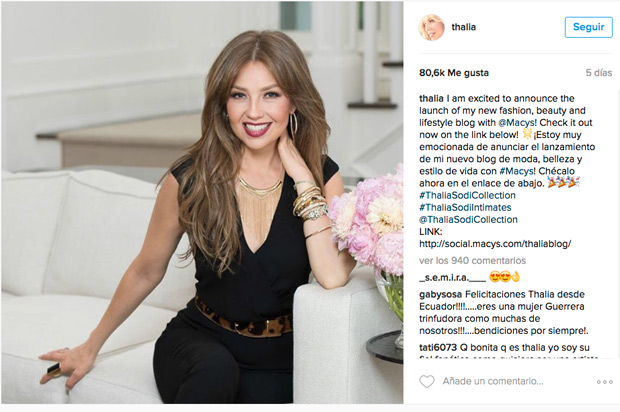The height and width of the screenshot is (412, 620).
Task: Open thalia username in the post header
Action: (463, 27)
